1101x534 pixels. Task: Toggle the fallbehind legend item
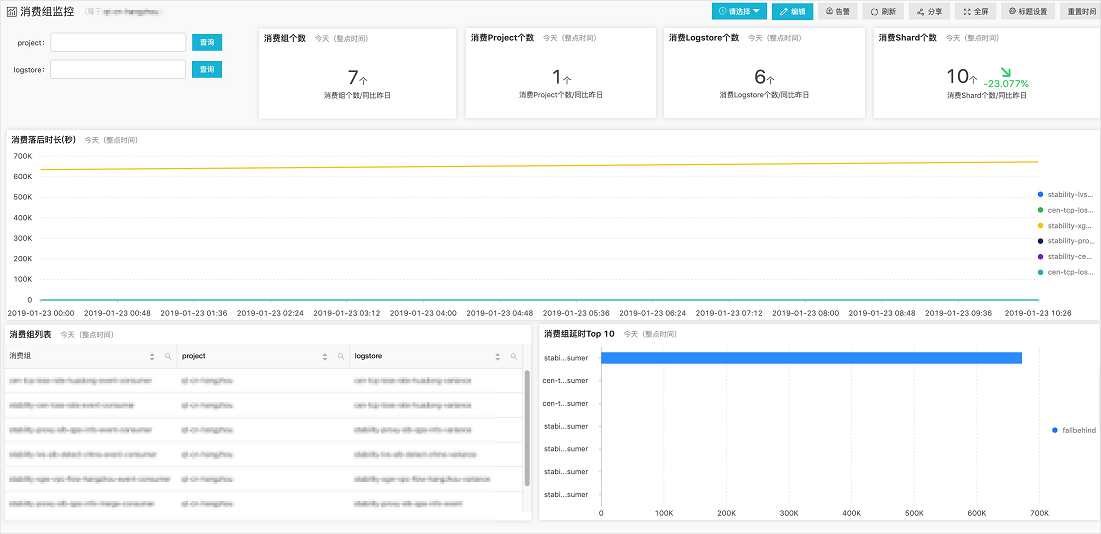point(1074,430)
